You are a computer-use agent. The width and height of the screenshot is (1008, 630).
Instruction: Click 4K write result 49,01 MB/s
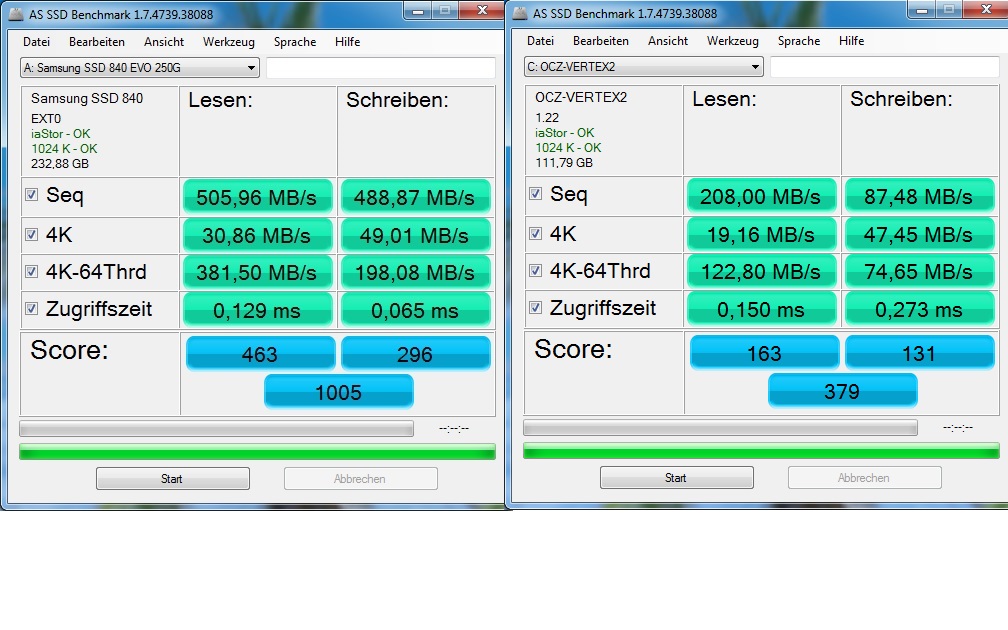[x=415, y=235]
